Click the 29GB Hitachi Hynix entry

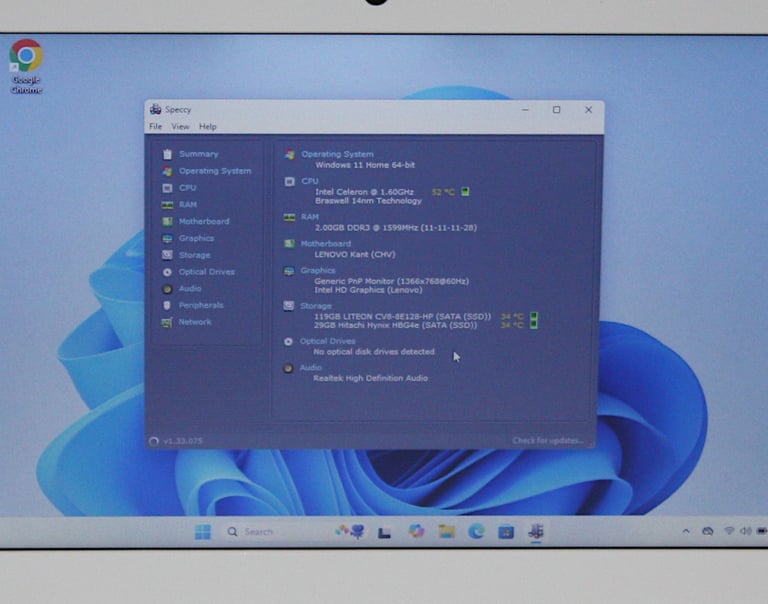[395, 325]
